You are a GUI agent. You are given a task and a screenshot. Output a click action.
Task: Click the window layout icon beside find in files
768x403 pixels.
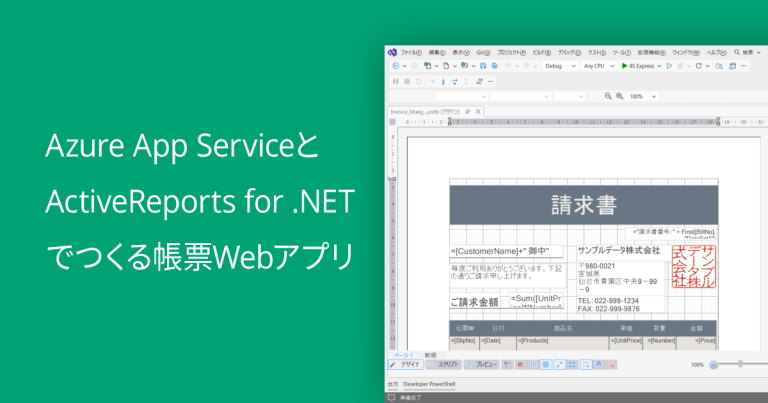[733, 66]
